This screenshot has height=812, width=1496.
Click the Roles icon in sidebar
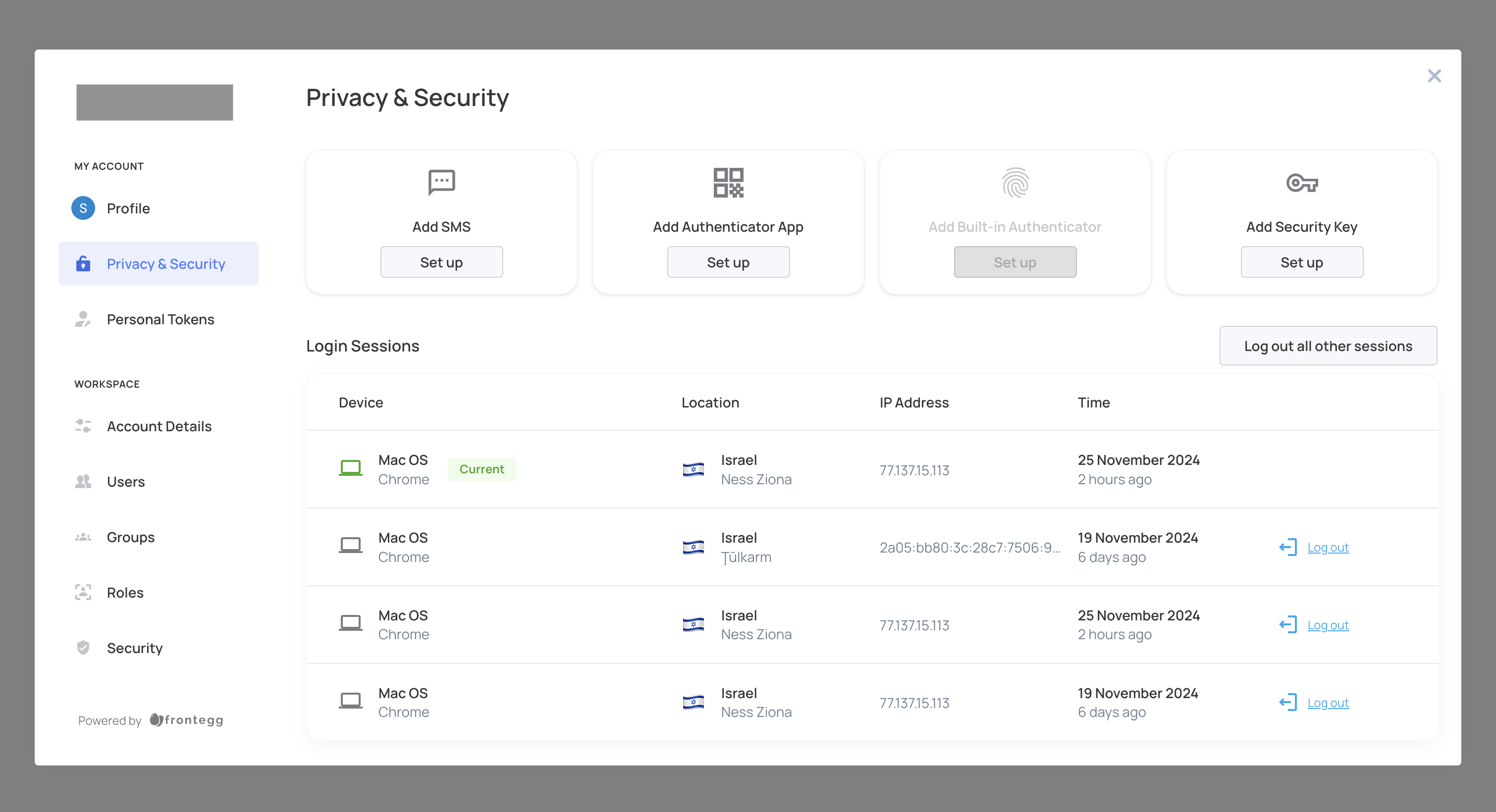(83, 592)
